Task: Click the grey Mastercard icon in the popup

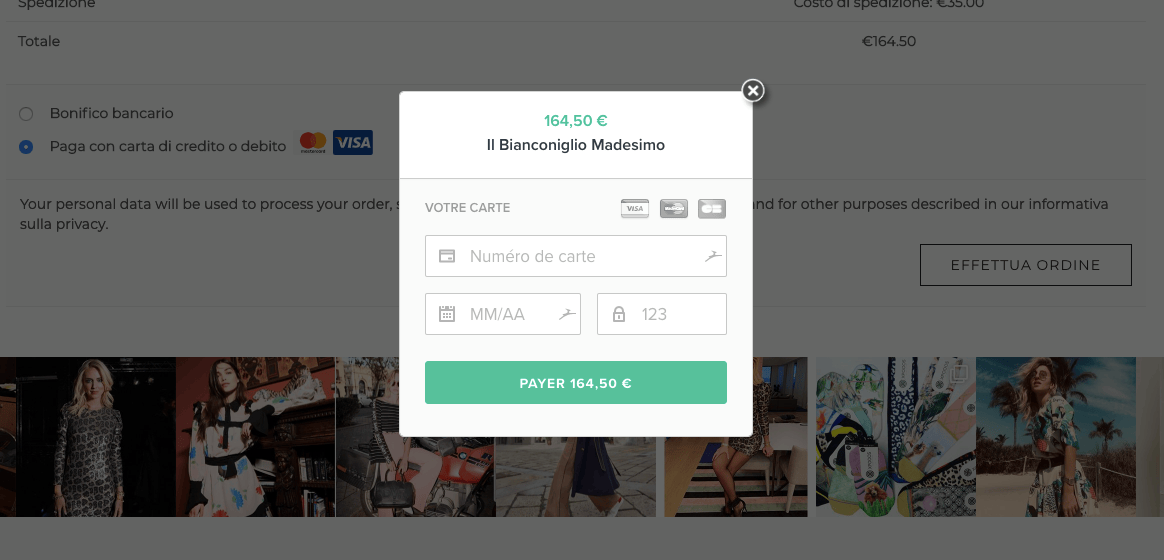Action: 673,208
